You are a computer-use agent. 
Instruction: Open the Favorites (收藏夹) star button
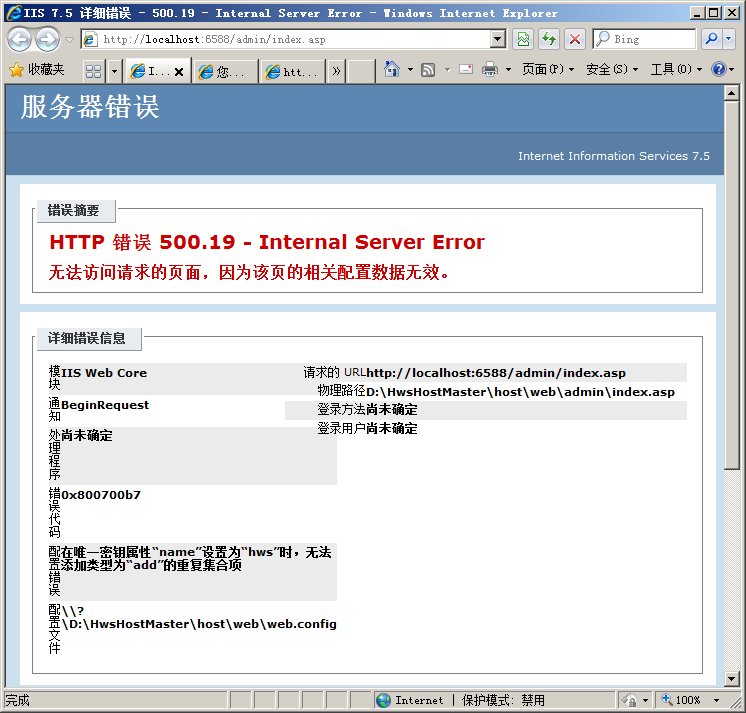pos(37,70)
